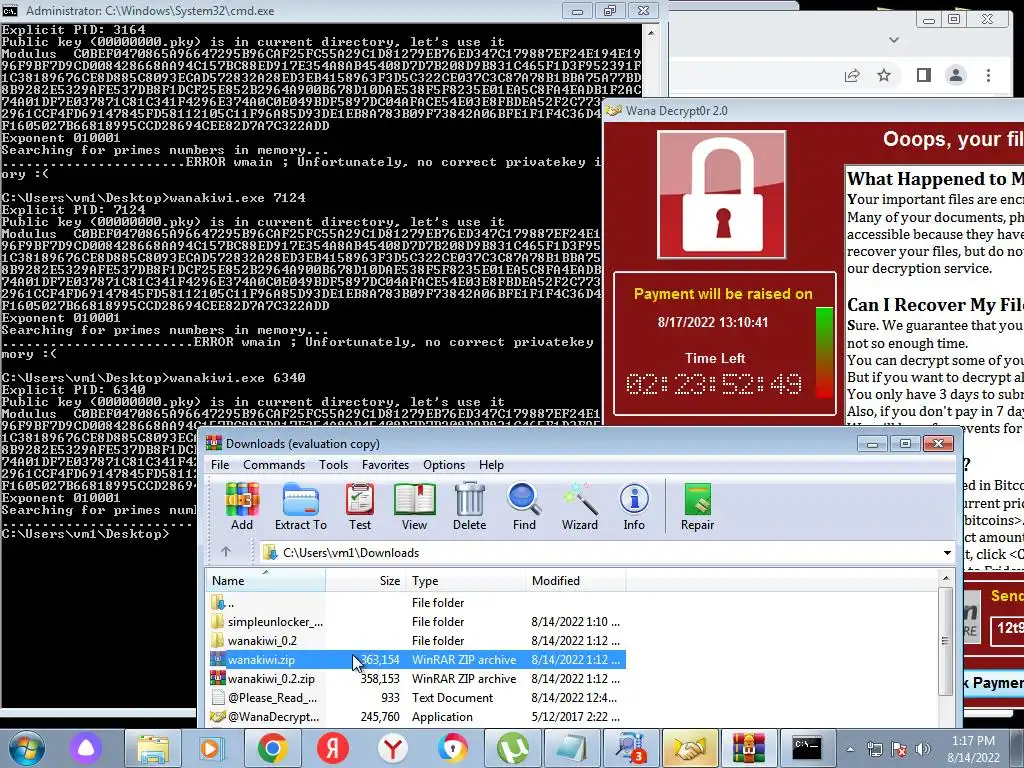
Task: Open Yandex Browser 'Y' taskbar icon
Action: pos(392,748)
